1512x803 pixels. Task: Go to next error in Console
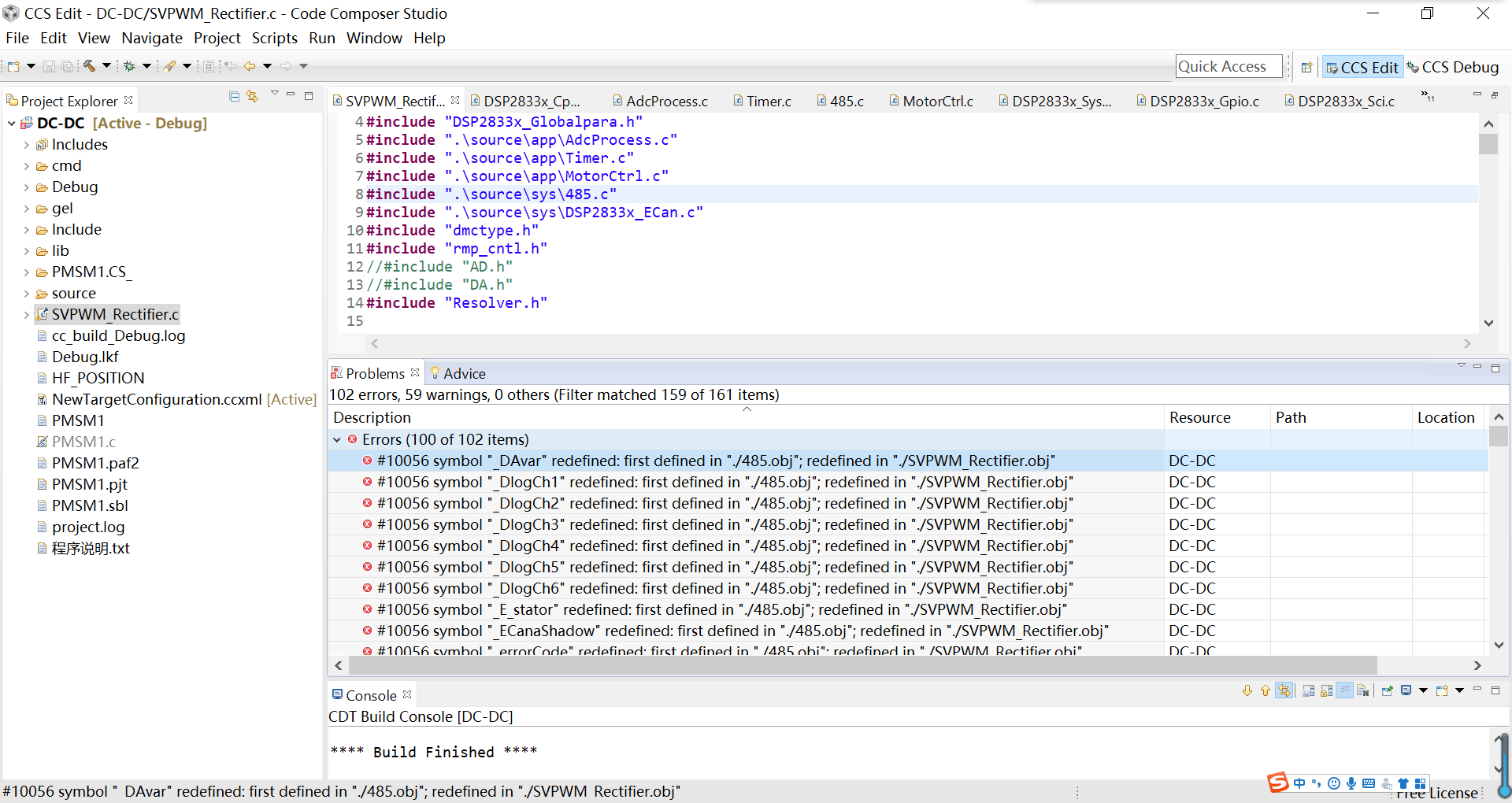click(1247, 691)
